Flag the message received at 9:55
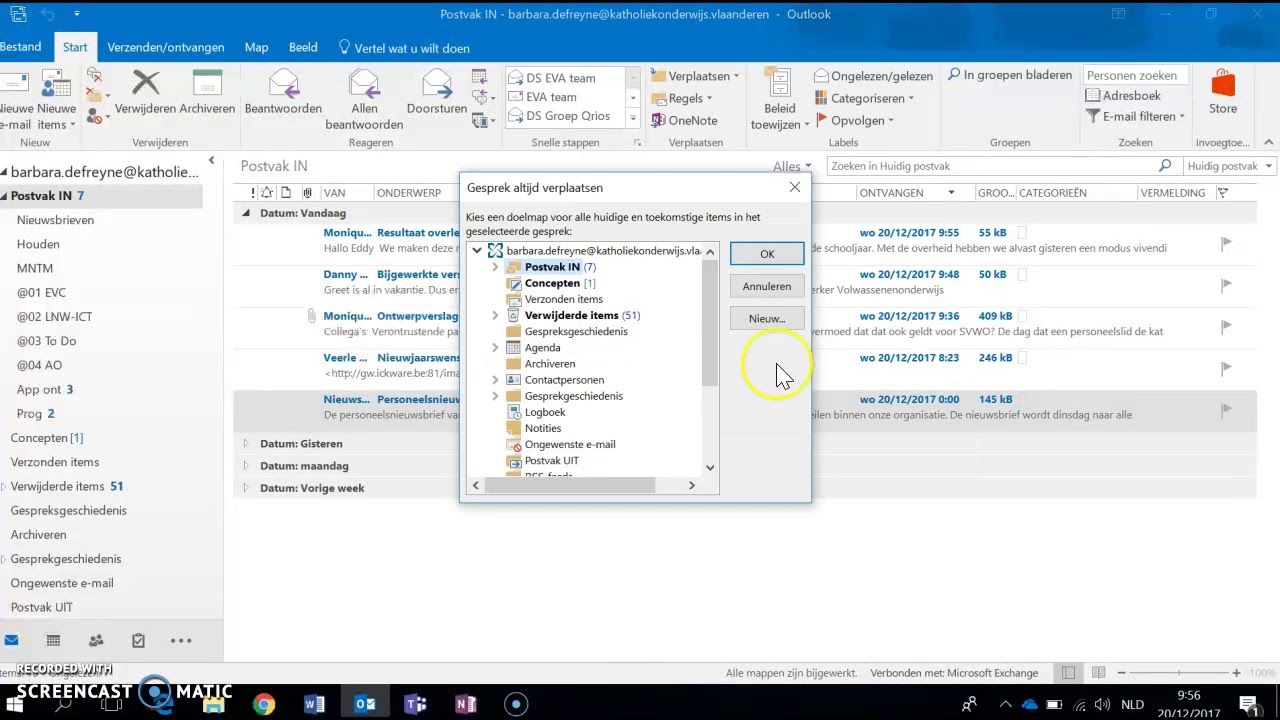This screenshot has height=720, width=1280. click(x=1226, y=242)
